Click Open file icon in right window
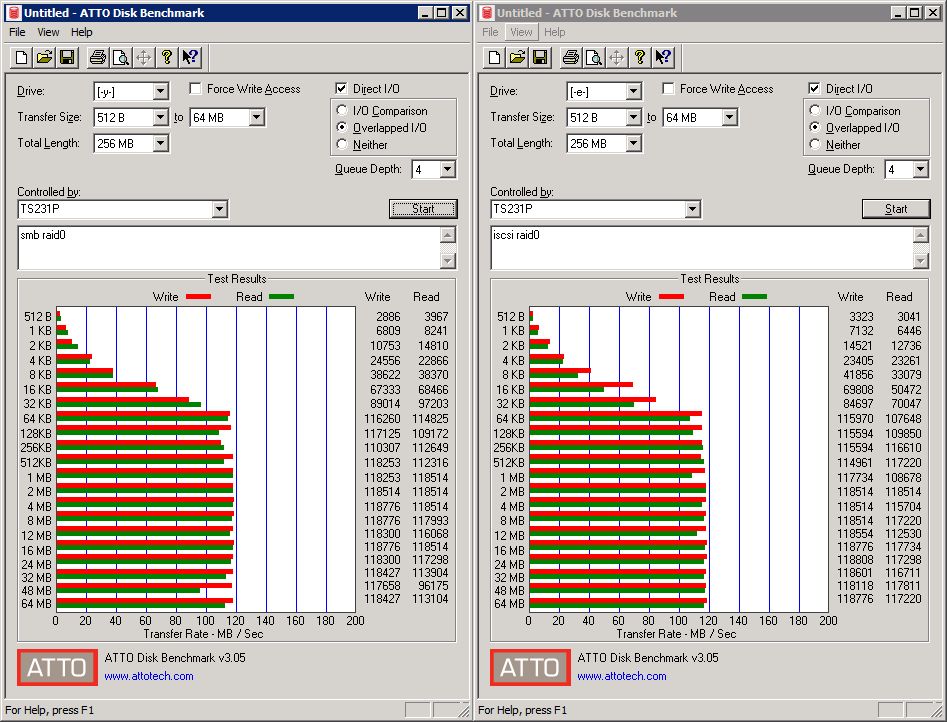Screen dimensions: 947x722 click(517, 57)
